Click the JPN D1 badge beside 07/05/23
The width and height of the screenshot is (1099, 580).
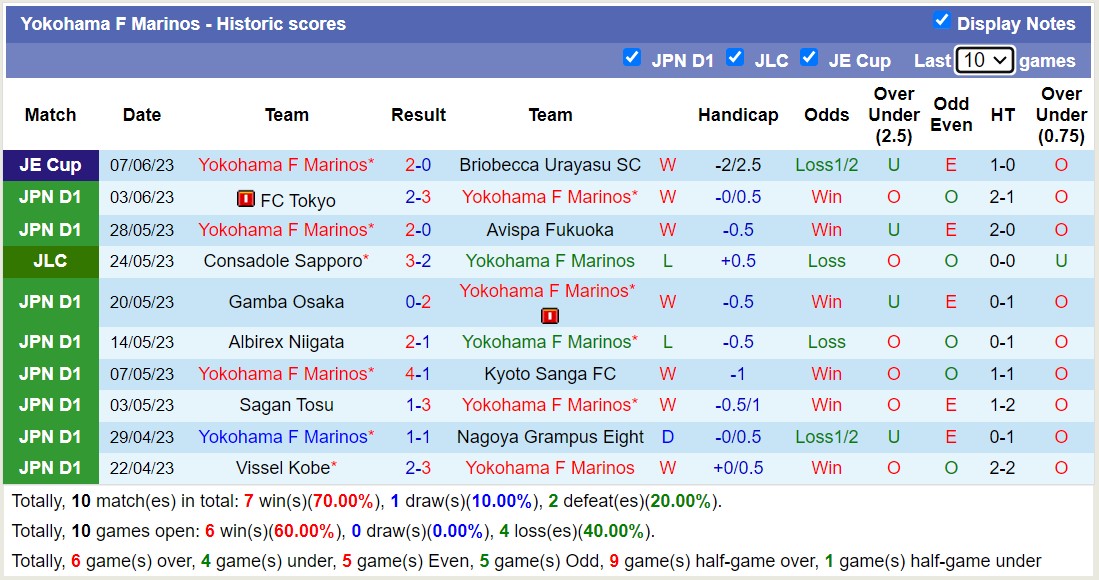[x=50, y=373]
